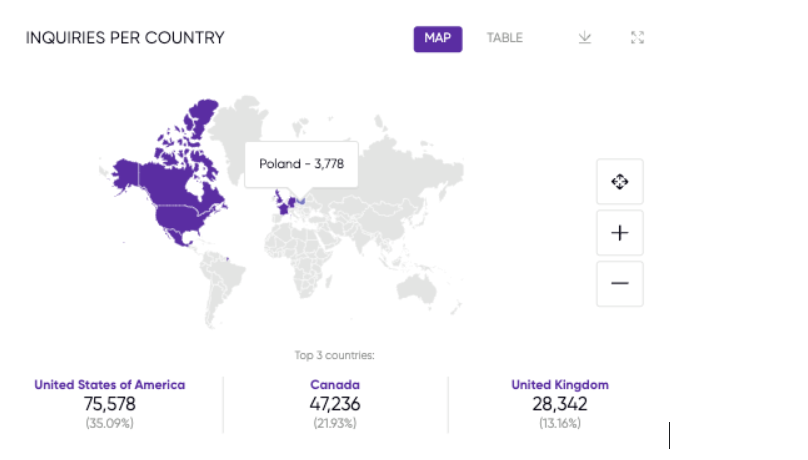808x460 pixels.
Task: Click the Poland - 3,778 tooltip
Action: pyautogui.click(x=301, y=164)
